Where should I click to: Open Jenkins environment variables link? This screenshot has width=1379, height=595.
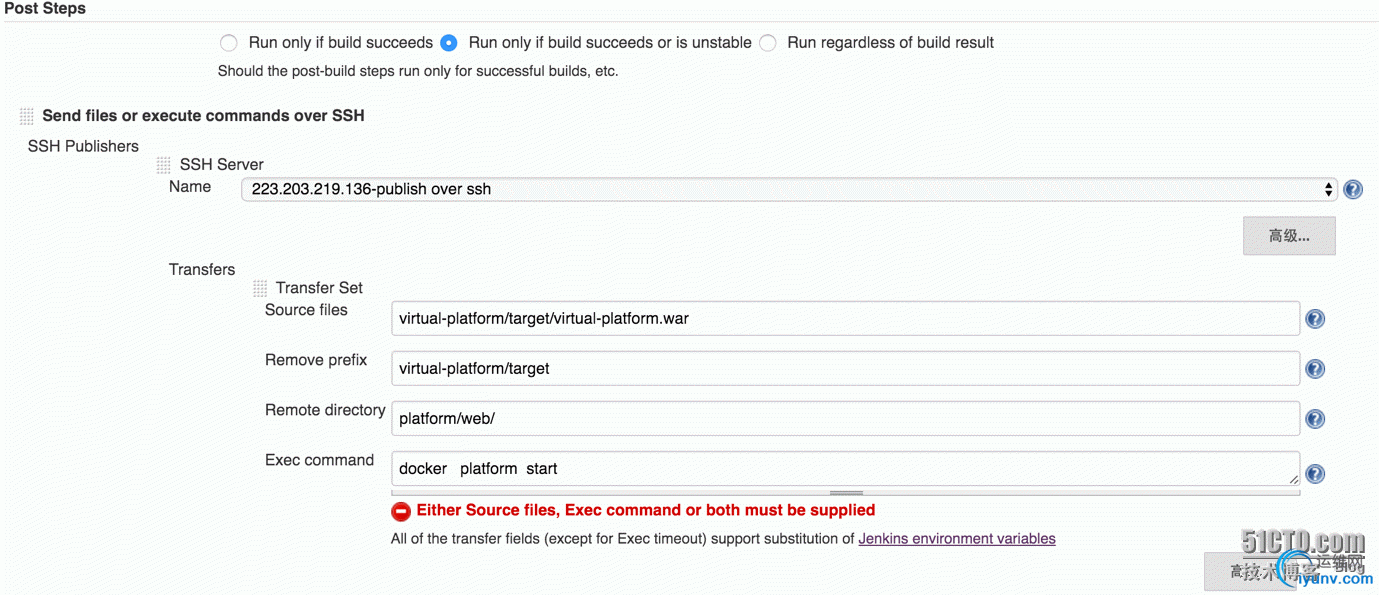pyautogui.click(x=957, y=538)
